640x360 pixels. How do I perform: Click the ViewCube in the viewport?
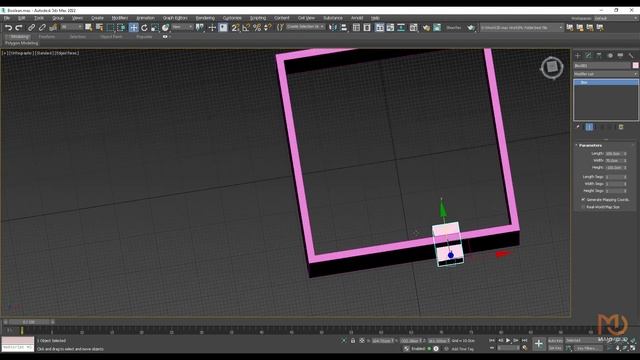click(552, 67)
